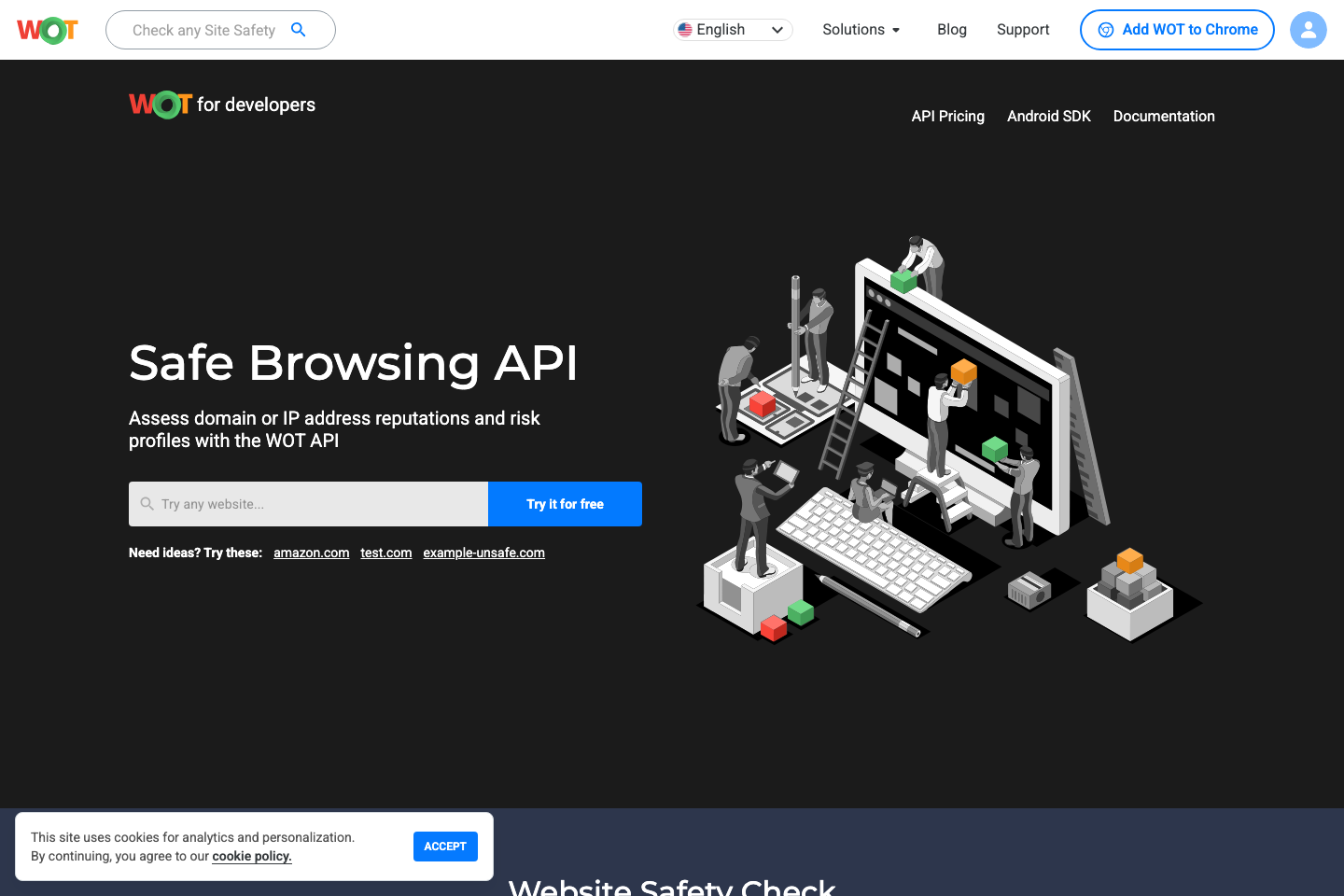Click the magnifier icon inside Try any website field
Image resolution: width=1344 pixels, height=896 pixels.
(147, 503)
